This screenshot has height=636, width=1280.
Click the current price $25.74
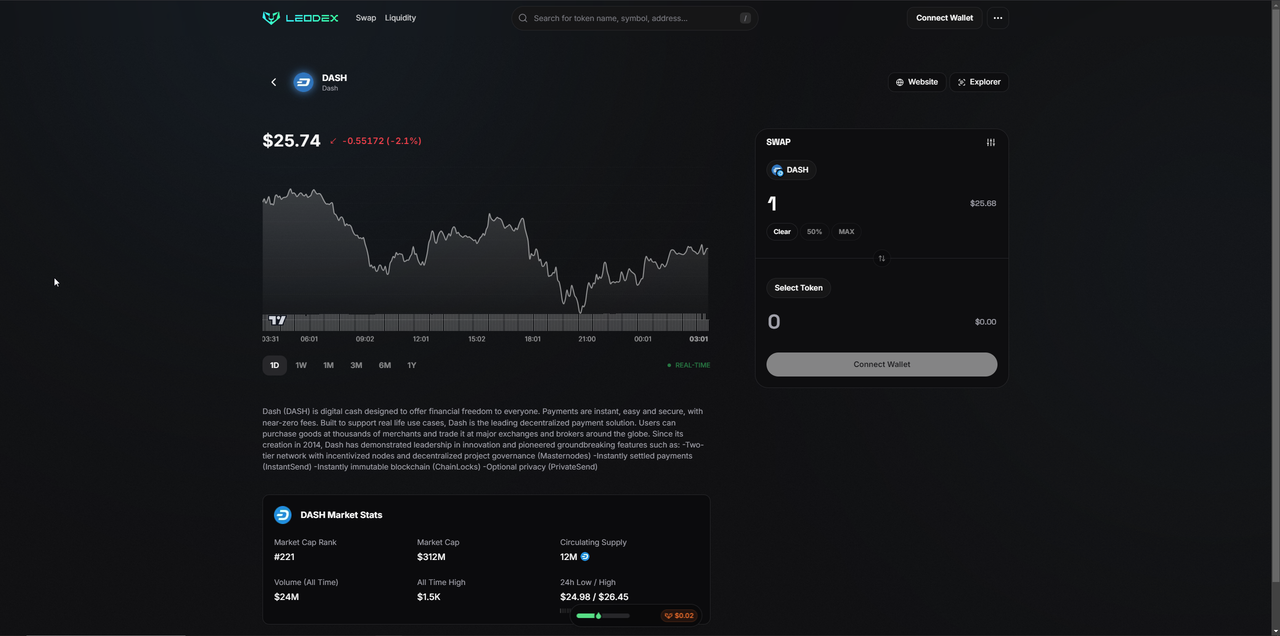(291, 141)
